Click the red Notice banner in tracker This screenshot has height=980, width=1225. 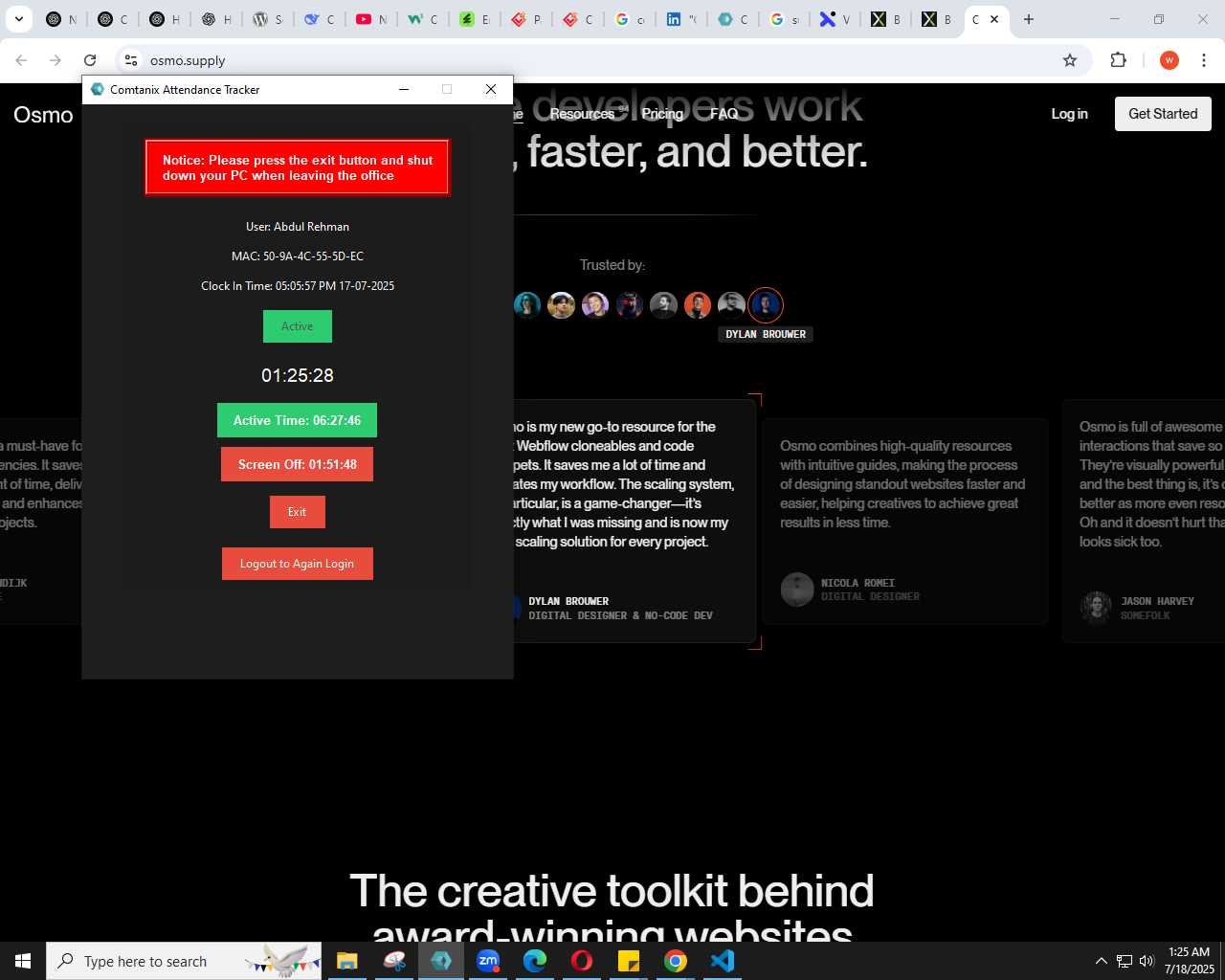click(x=298, y=167)
